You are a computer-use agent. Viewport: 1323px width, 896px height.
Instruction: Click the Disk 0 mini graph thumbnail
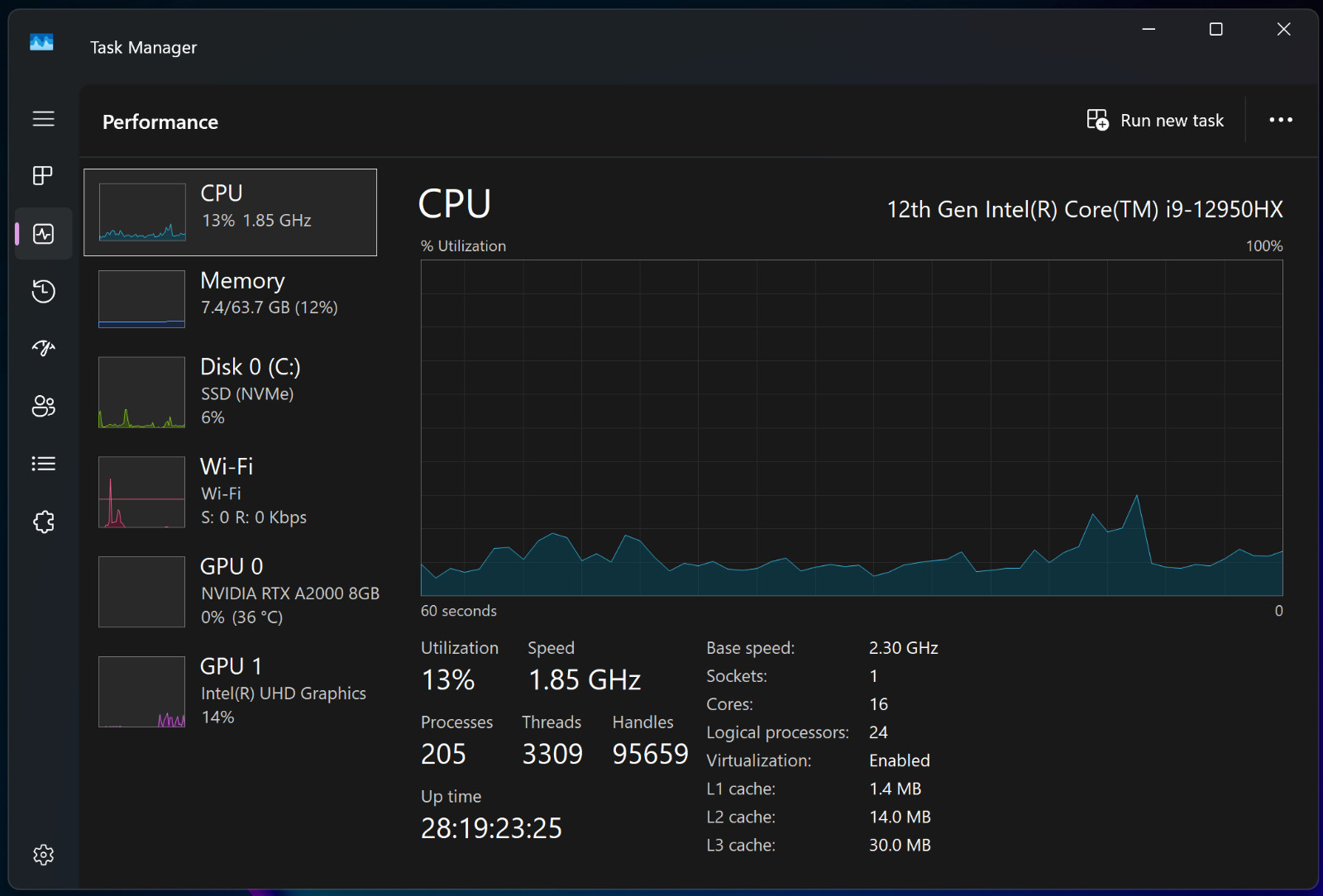(x=142, y=393)
